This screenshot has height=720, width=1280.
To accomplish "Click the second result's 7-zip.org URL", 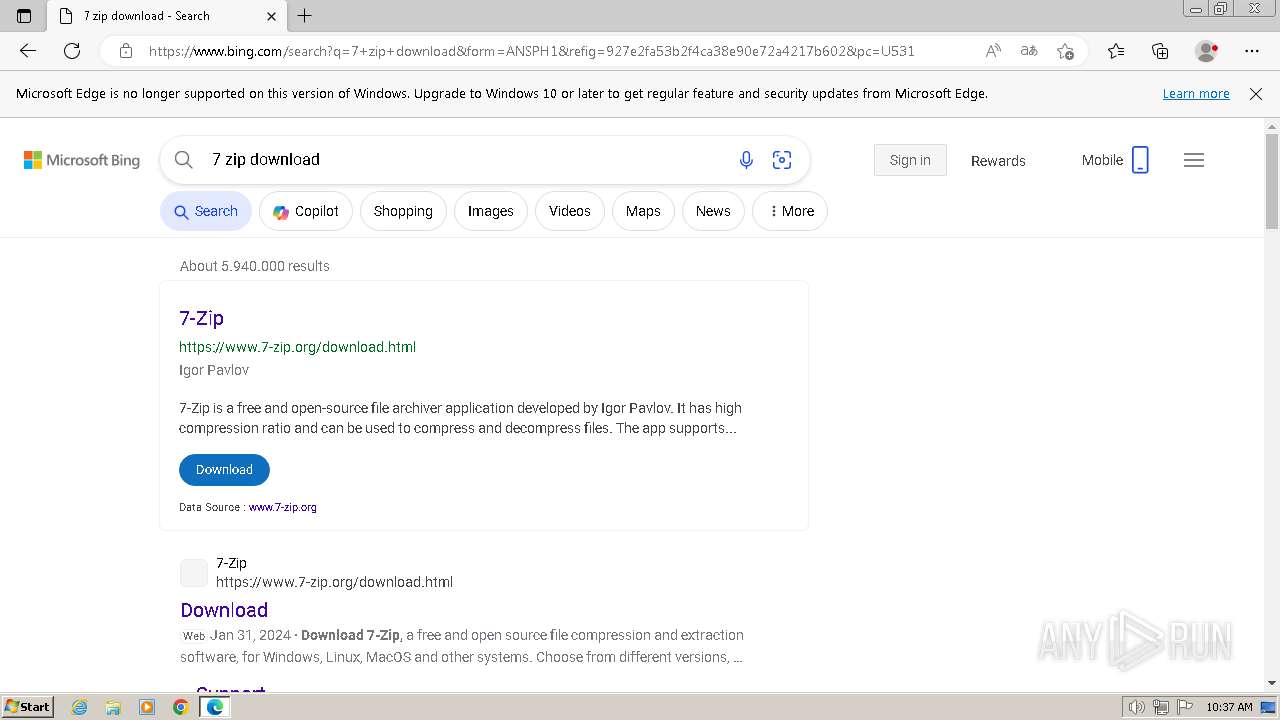I will coord(334,582).
